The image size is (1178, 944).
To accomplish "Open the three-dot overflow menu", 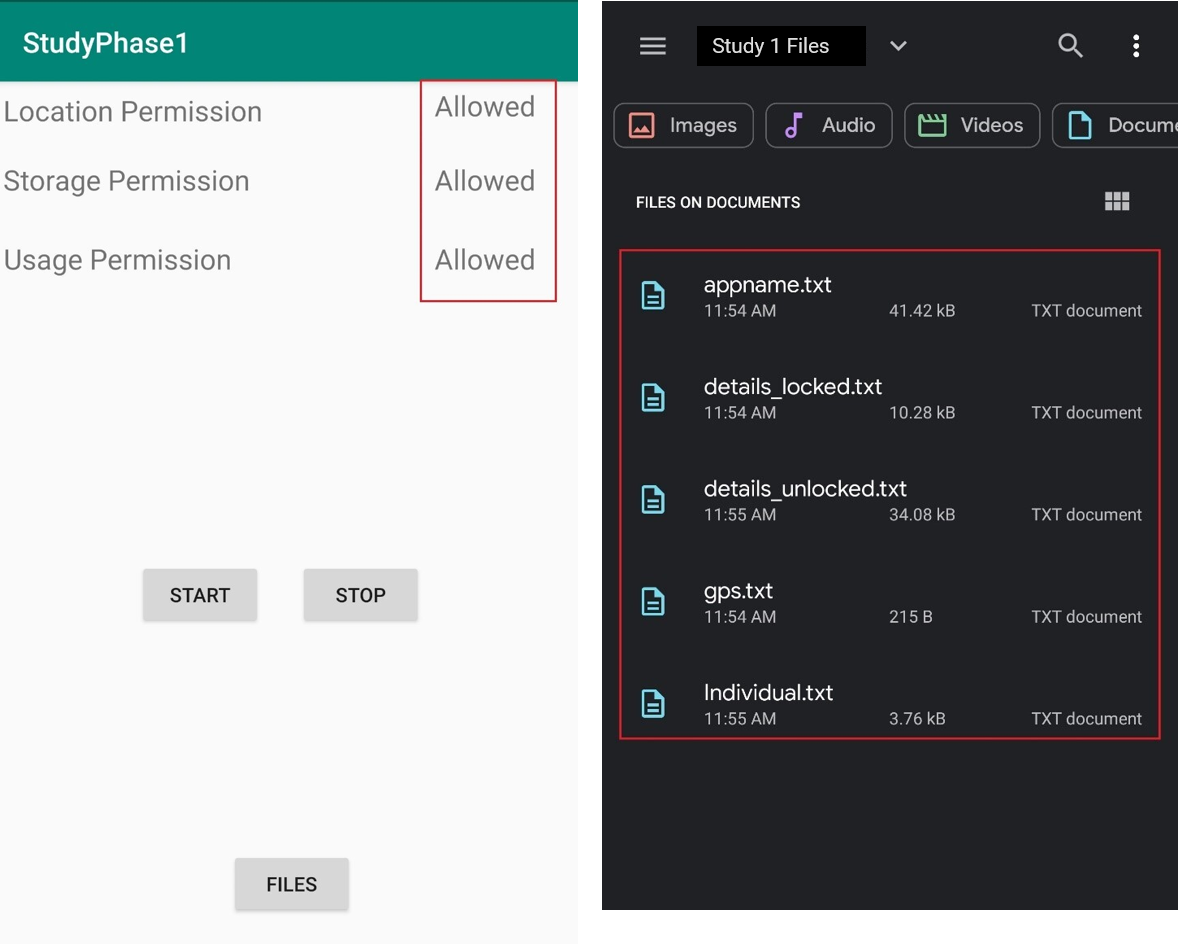I will (1136, 46).
